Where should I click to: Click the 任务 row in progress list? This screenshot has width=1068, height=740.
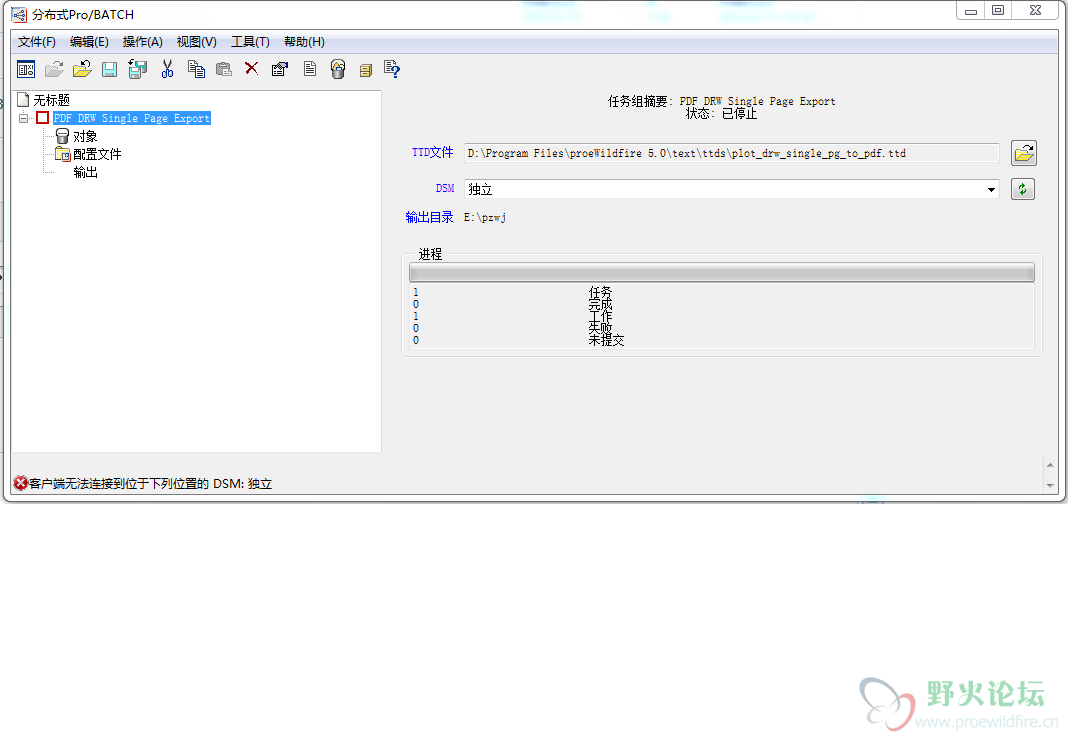click(721, 292)
